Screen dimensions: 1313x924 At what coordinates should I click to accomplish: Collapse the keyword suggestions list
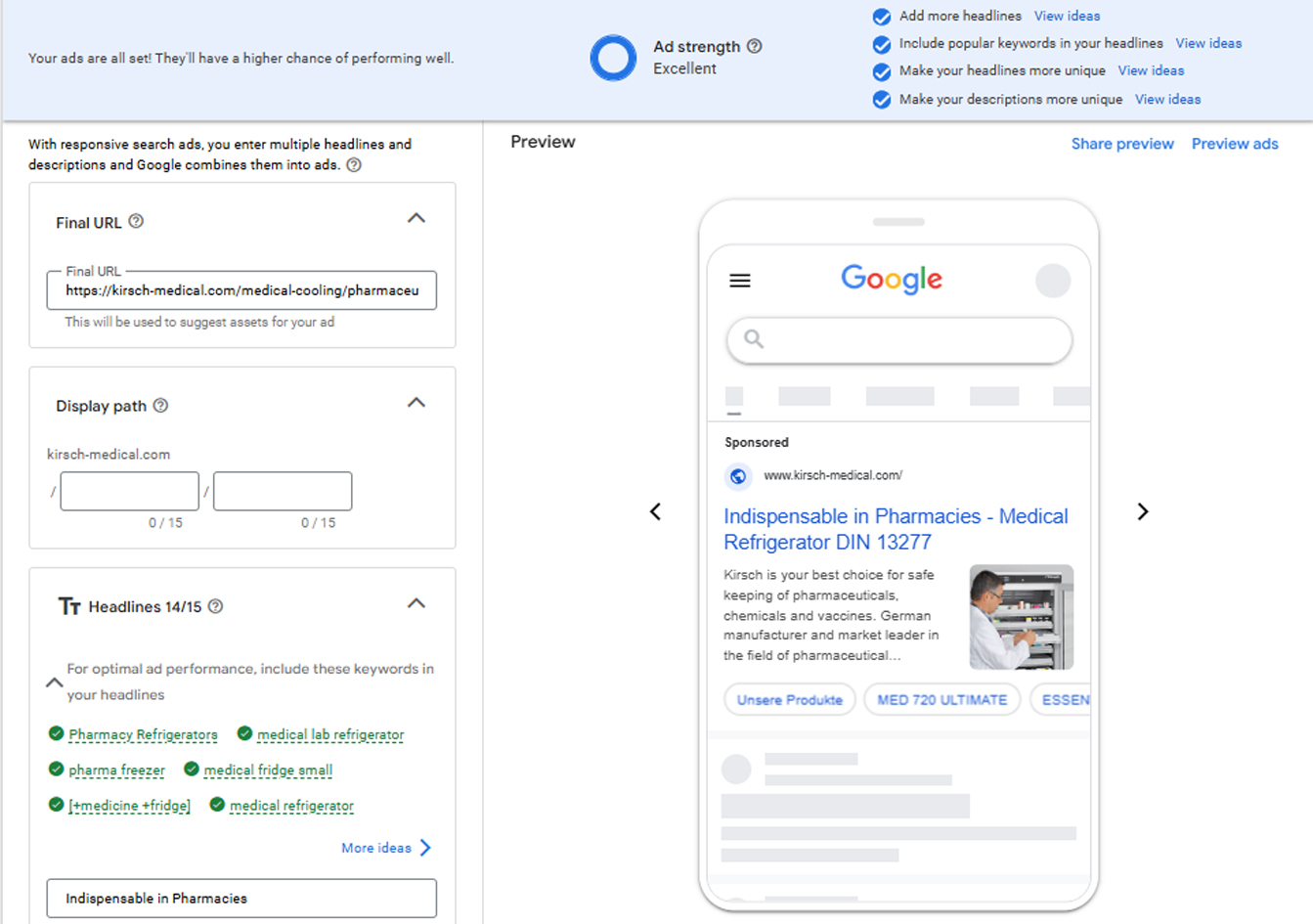(x=54, y=682)
